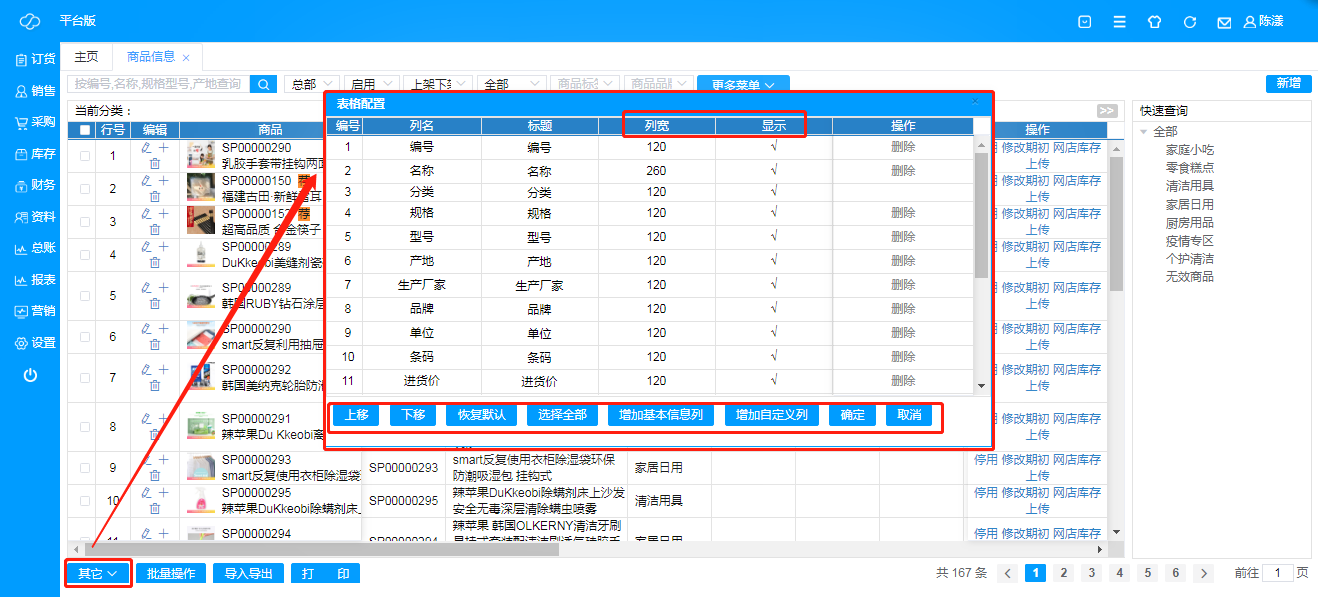Open the 上架下架 dropdown filter
Viewport: 1318px width, 597px height.
pos(438,85)
